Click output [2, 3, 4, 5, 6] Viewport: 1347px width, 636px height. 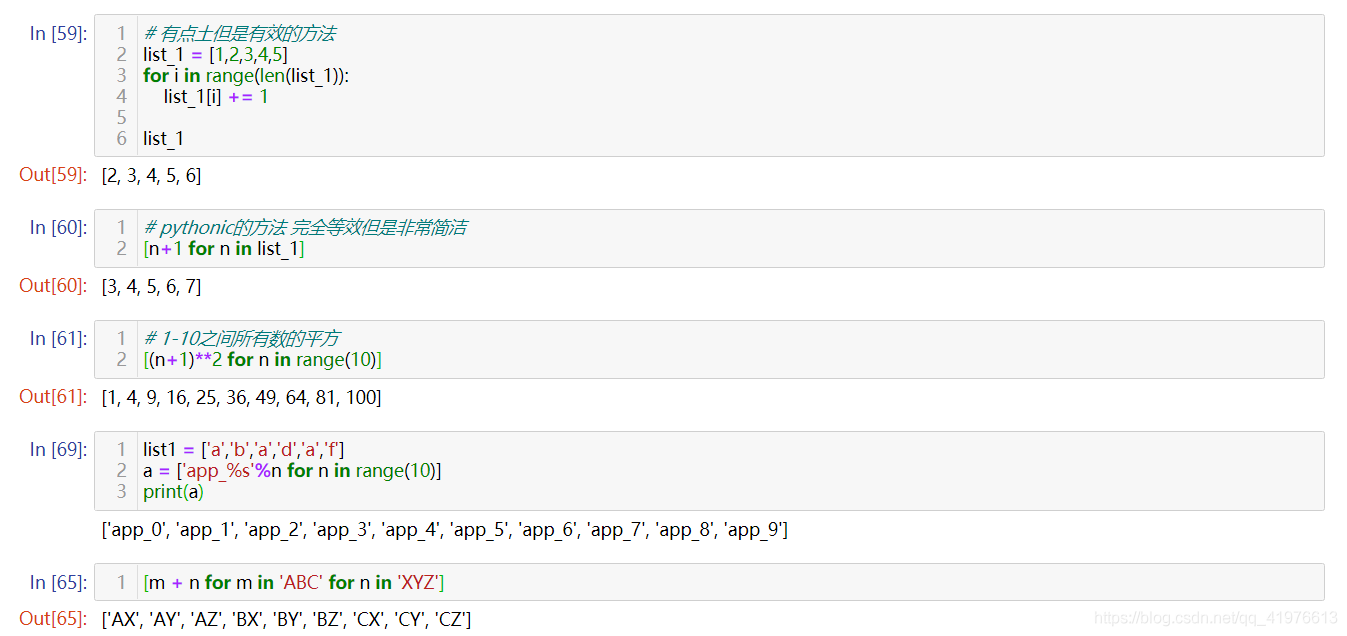coord(151,176)
